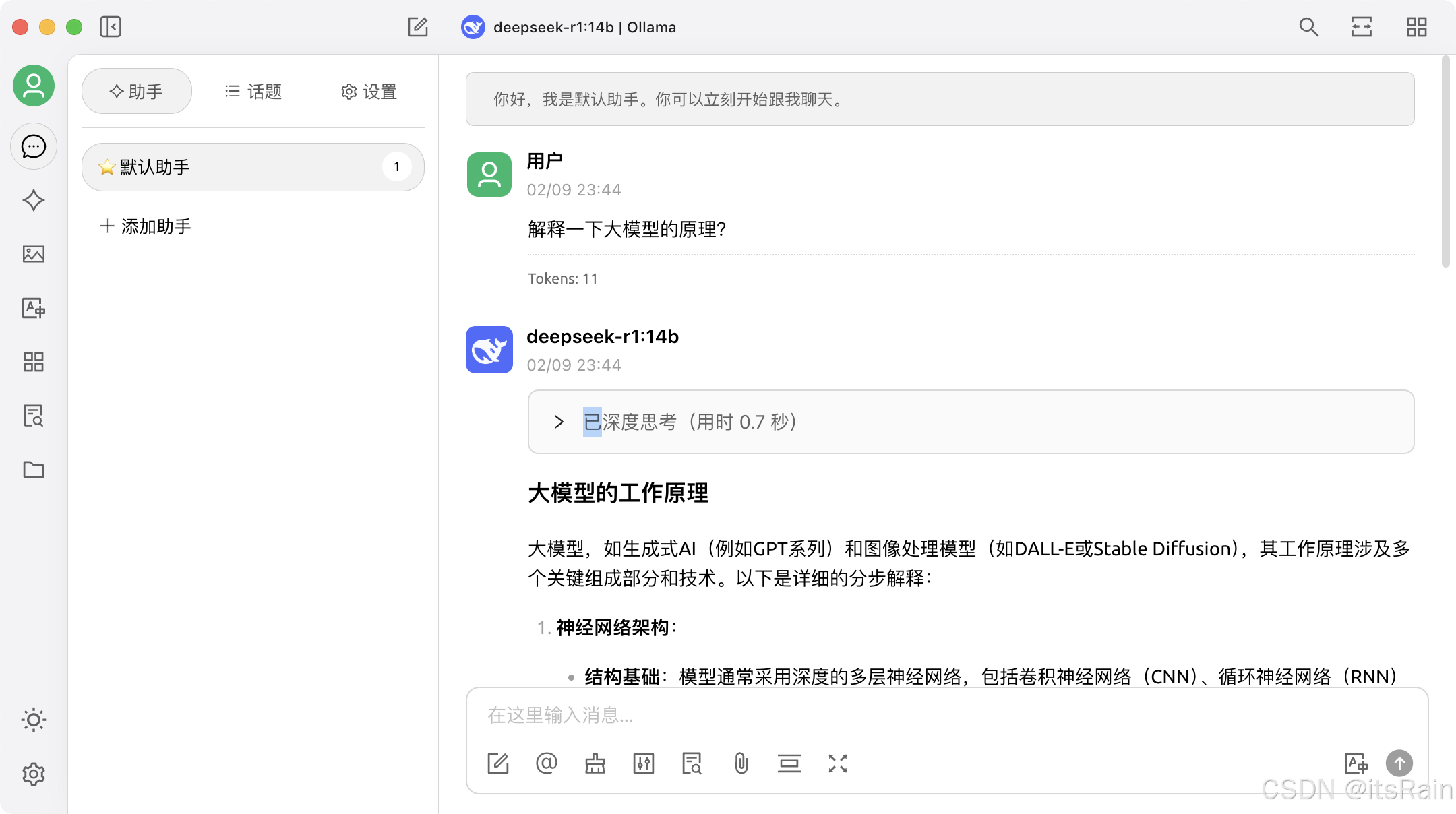Toggle light theme sun icon
1456x814 pixels.
(x=34, y=720)
